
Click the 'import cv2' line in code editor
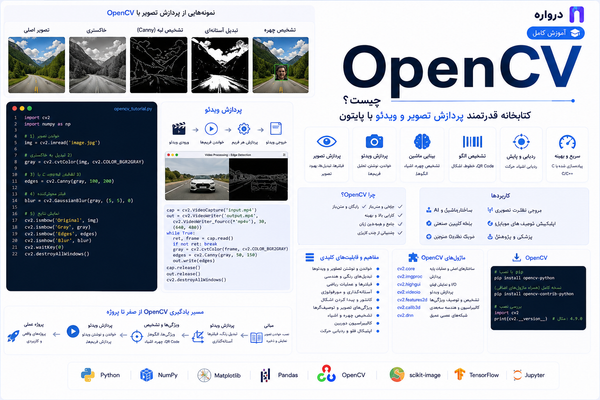(x=37, y=118)
